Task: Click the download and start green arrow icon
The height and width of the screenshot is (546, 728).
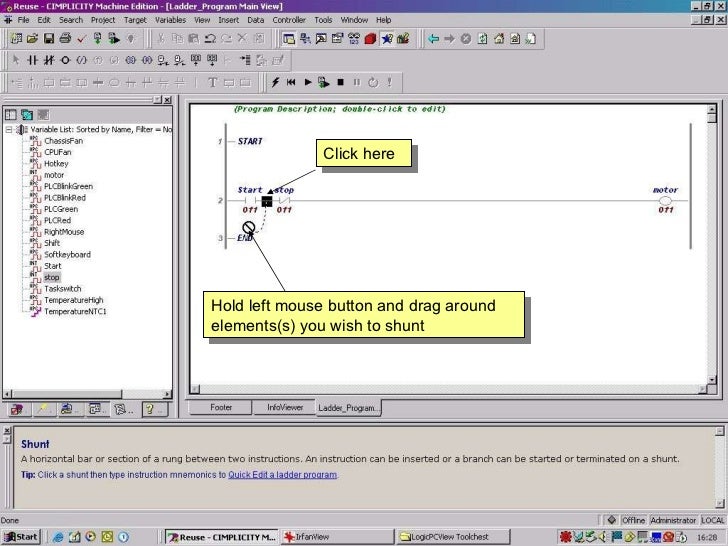Action: [324, 82]
